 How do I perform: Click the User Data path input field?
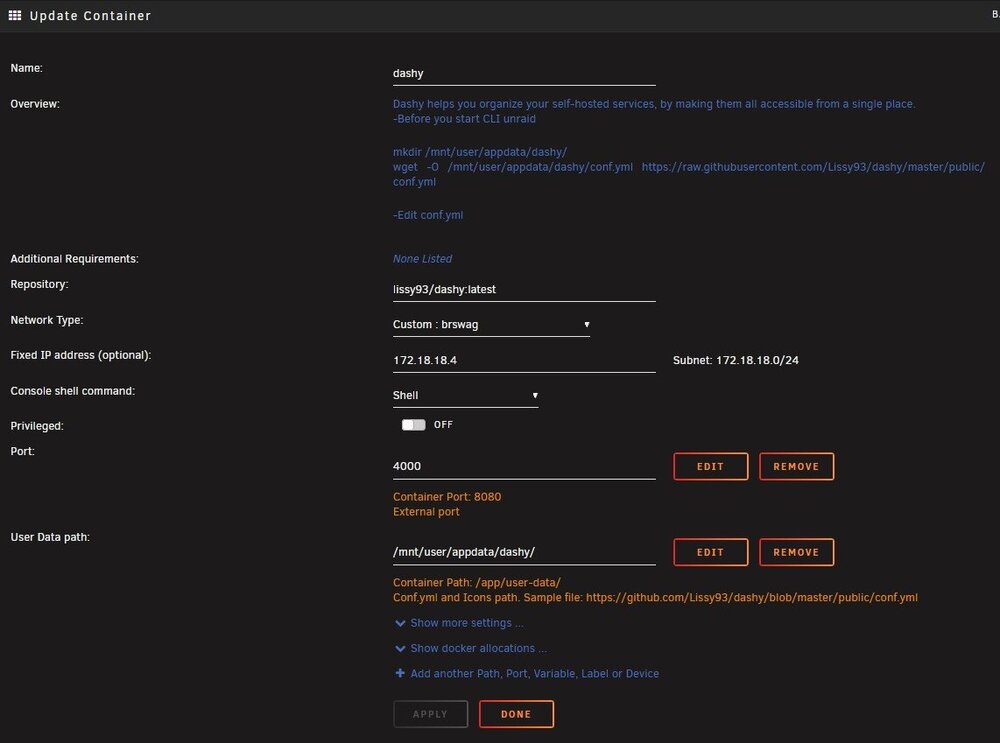point(524,552)
